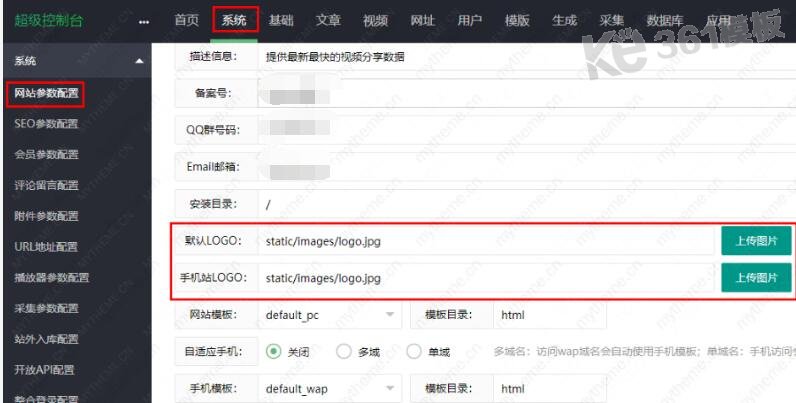
Task: Click the 默认LOGO path input field
Action: click(486, 241)
